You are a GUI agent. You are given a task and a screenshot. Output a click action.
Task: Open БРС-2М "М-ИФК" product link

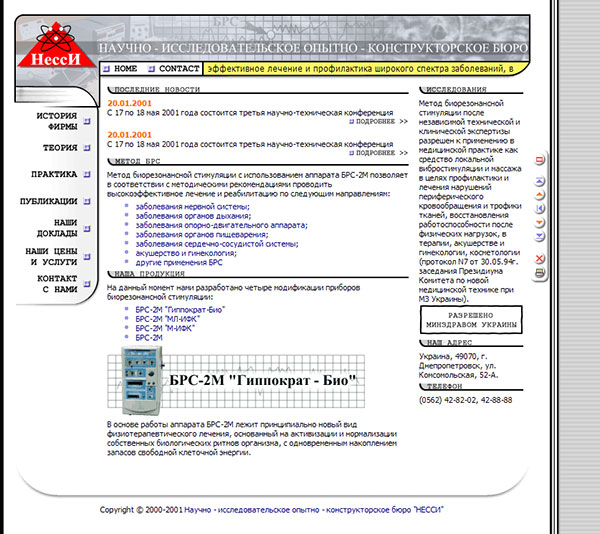[x=165, y=328]
